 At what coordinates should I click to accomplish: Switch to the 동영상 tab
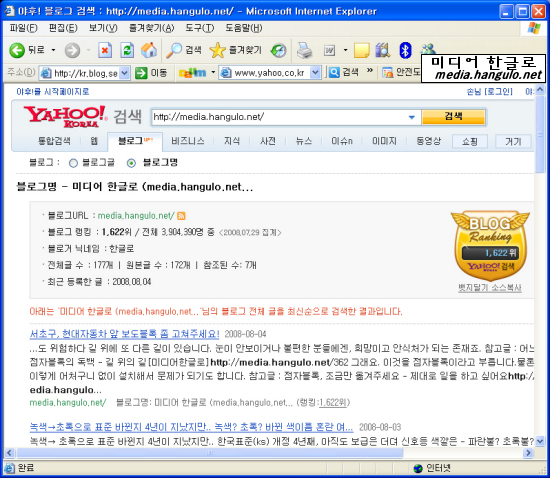tap(428, 141)
